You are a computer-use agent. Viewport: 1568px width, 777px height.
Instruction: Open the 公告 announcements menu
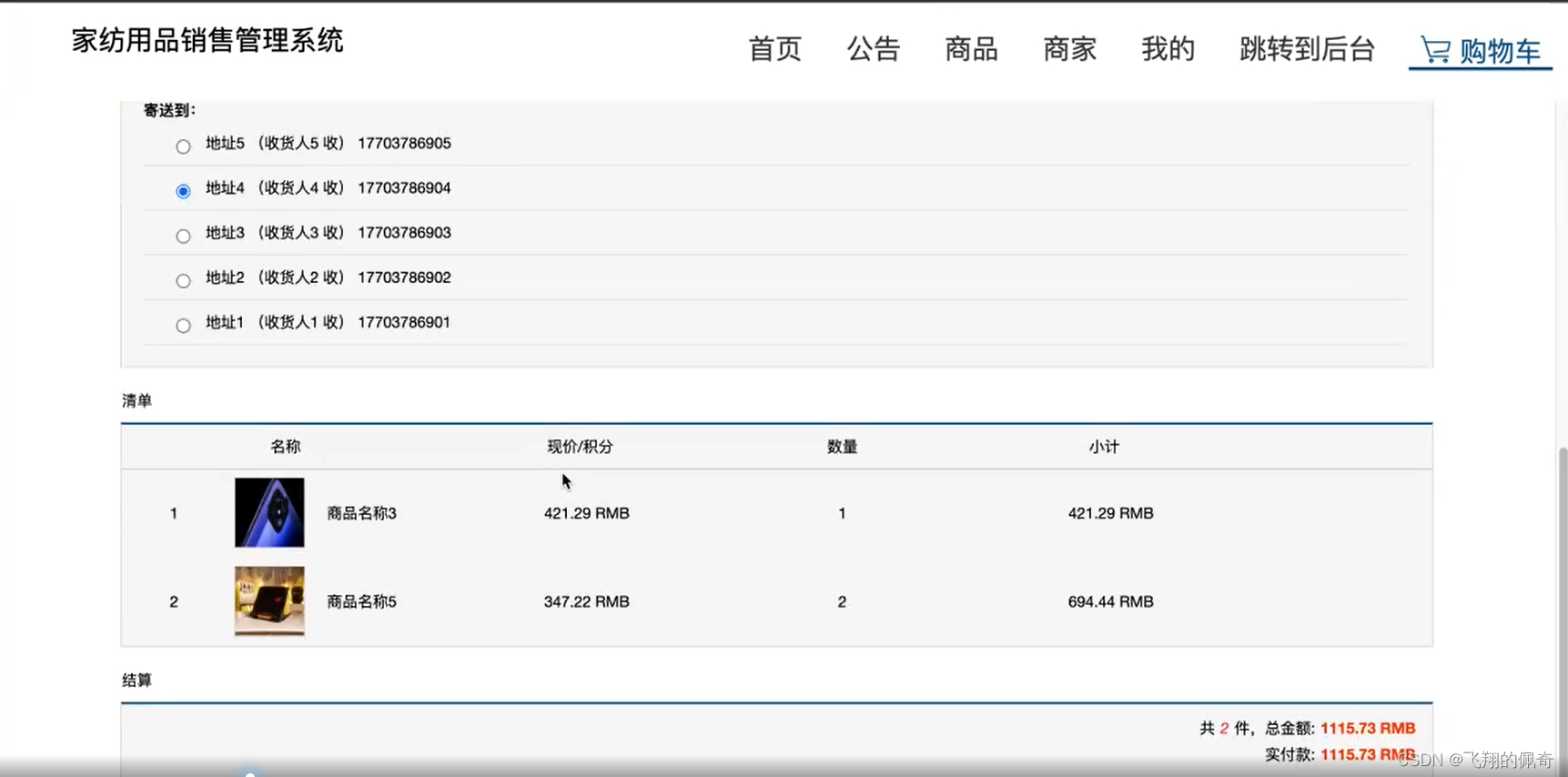(873, 49)
